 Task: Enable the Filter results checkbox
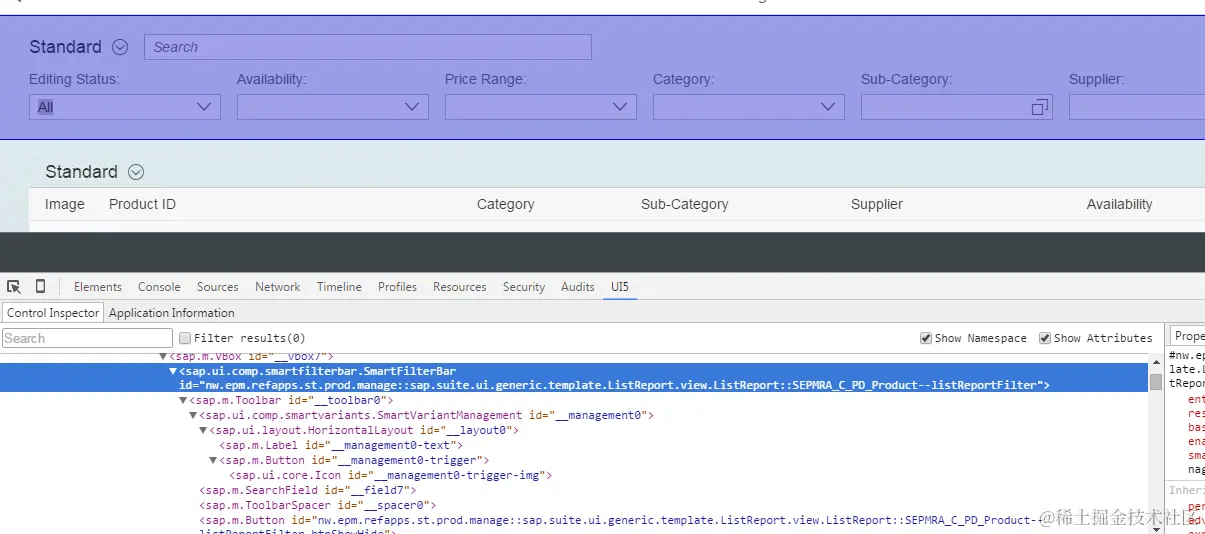[x=185, y=338]
